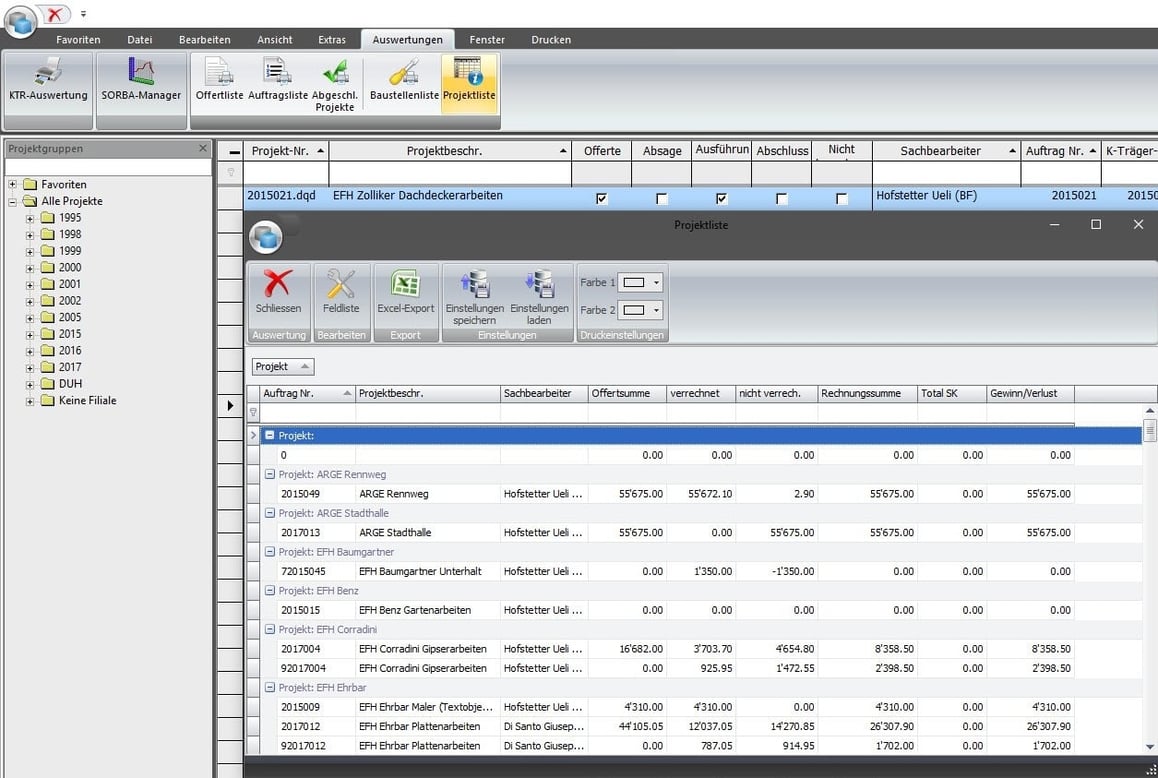This screenshot has width=1158, height=778.
Task: Close the Projektgruppen panel
Action: point(203,149)
